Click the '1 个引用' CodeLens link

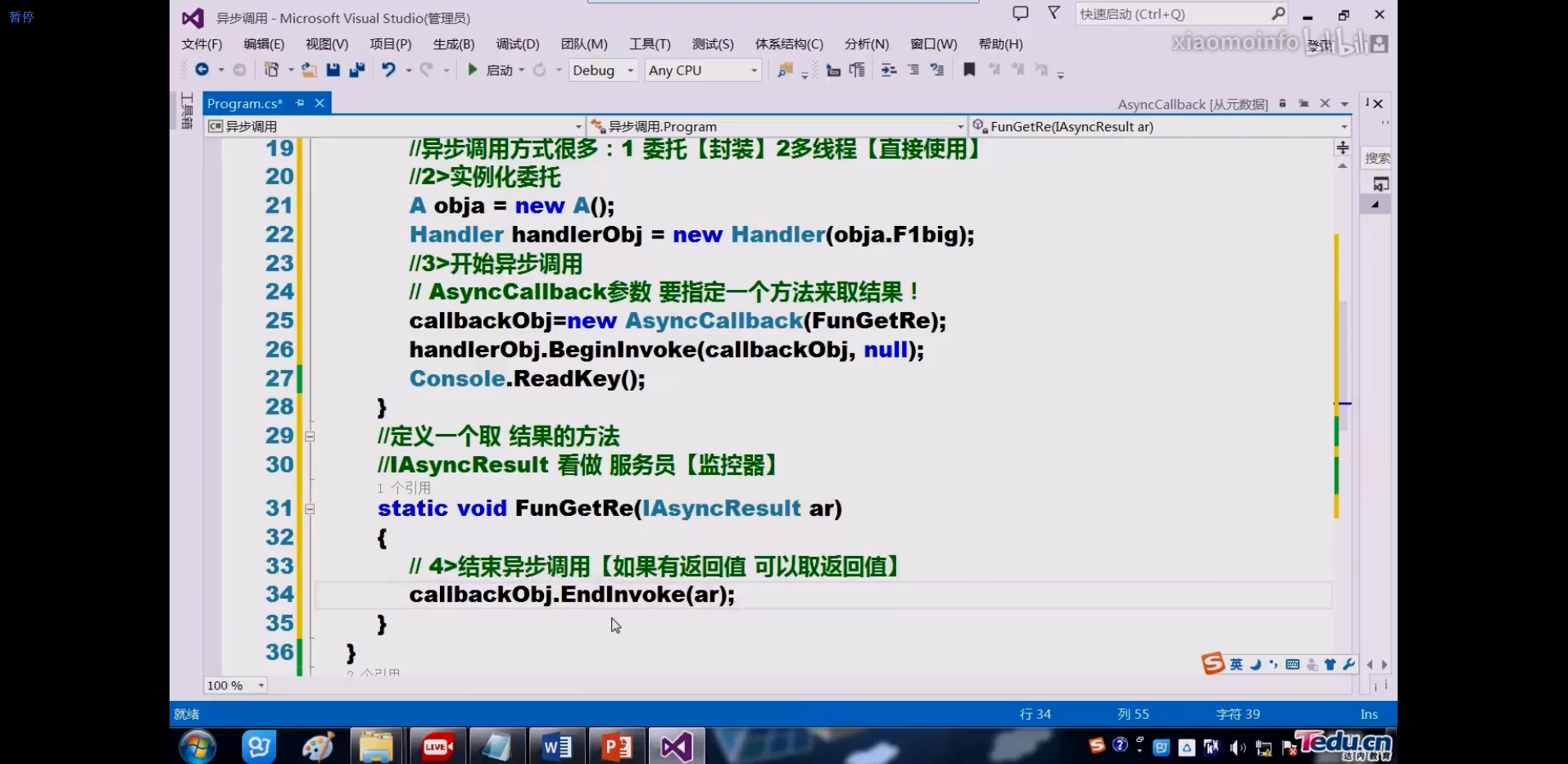(x=404, y=488)
